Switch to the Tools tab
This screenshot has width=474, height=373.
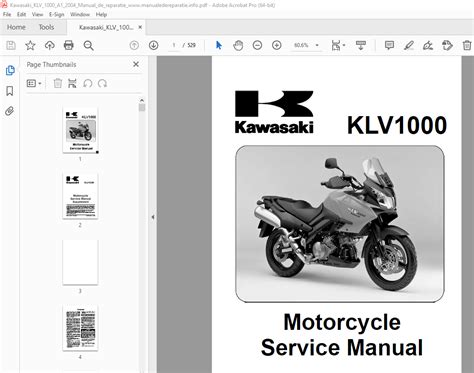[x=46, y=27]
